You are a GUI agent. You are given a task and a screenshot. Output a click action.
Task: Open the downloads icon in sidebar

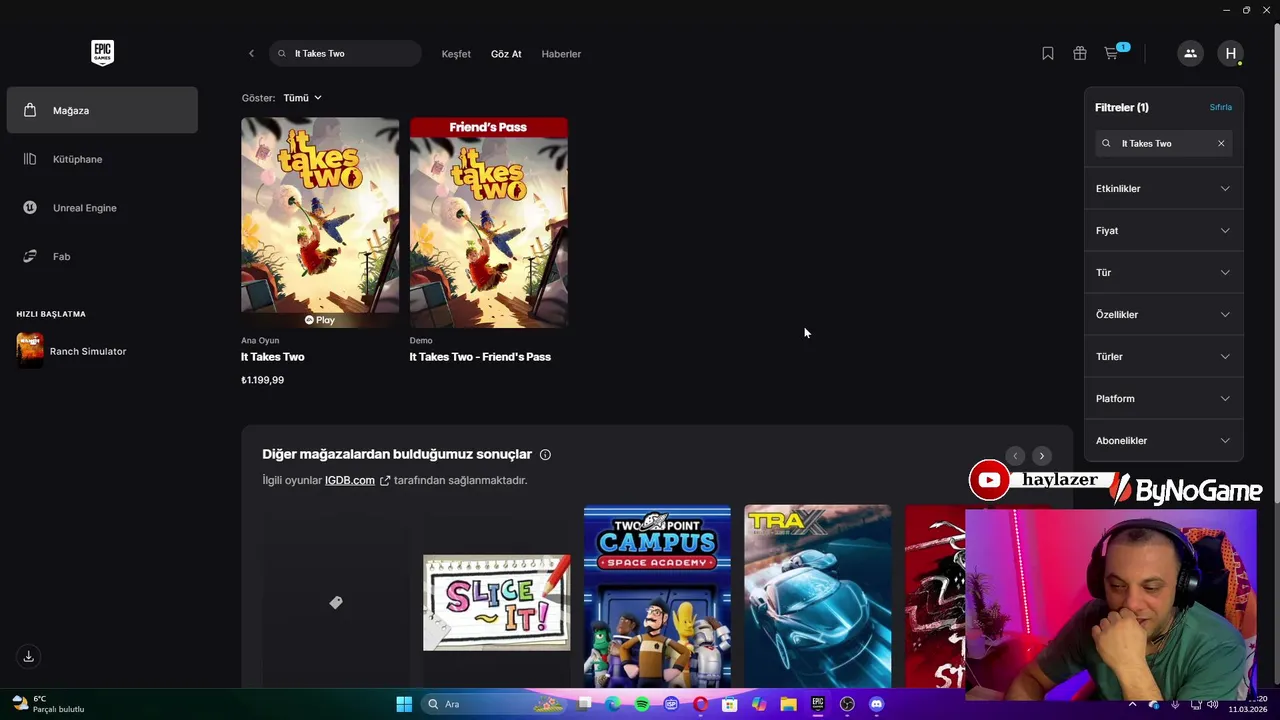click(28, 656)
